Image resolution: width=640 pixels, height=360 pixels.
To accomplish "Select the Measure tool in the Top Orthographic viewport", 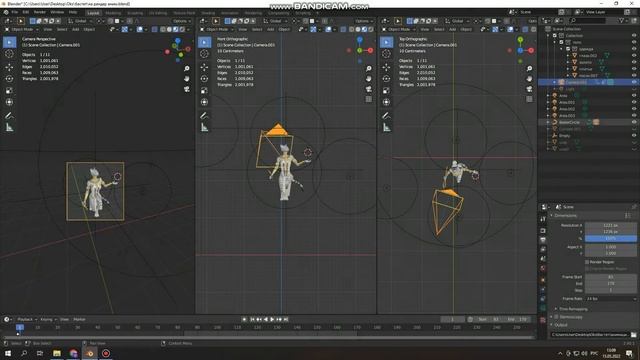I will (386, 128).
